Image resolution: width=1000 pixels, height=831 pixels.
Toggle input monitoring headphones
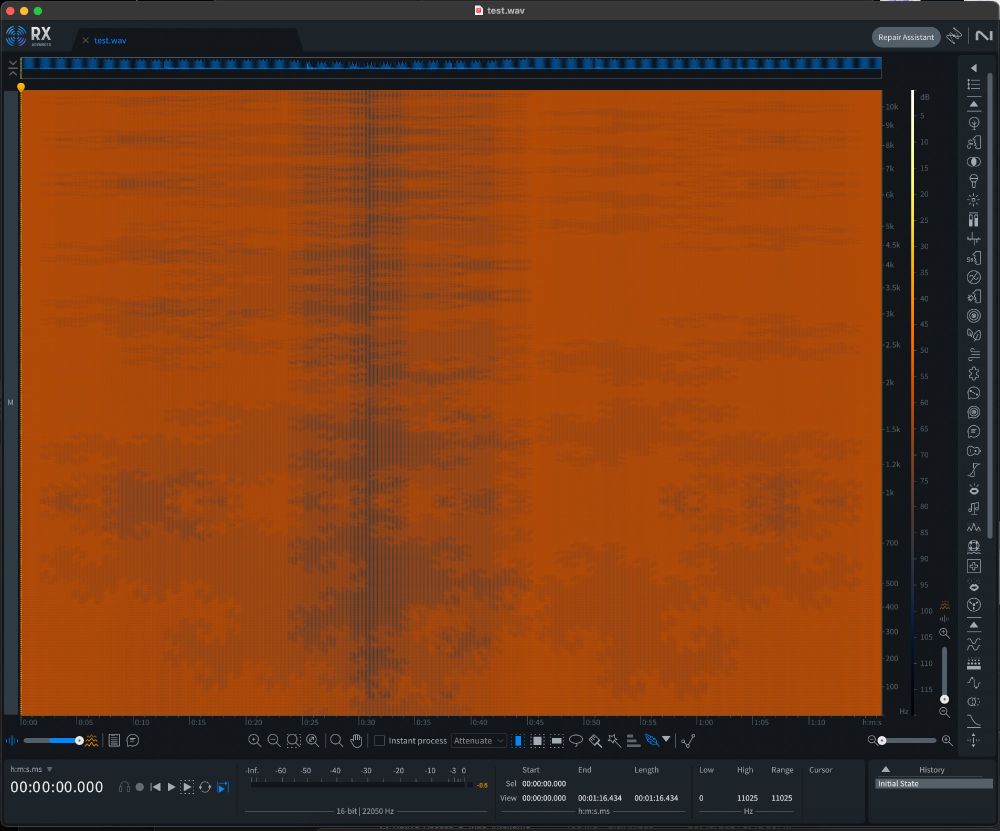tap(124, 787)
